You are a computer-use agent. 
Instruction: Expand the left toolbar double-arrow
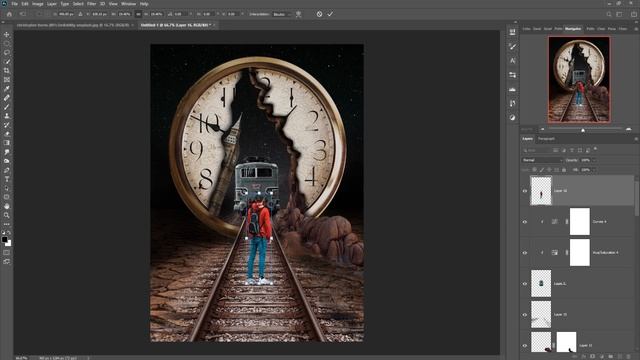click(3, 22)
